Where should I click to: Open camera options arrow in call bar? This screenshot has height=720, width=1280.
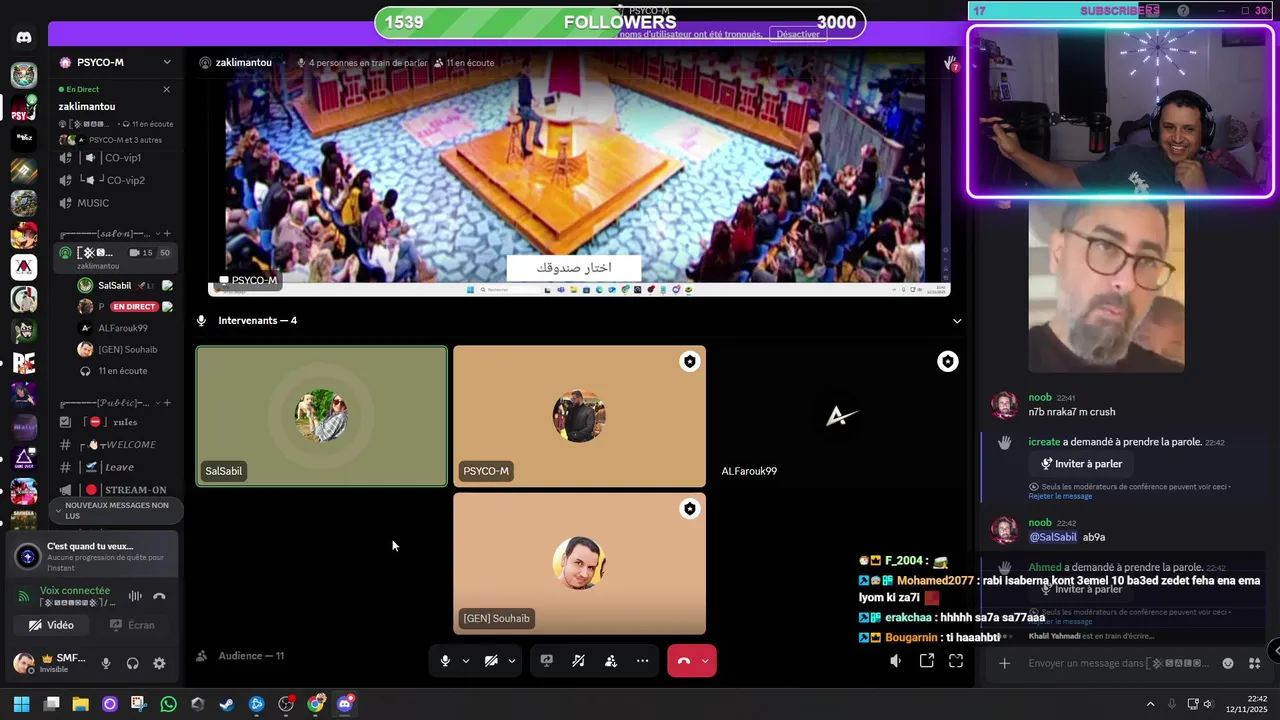point(511,661)
